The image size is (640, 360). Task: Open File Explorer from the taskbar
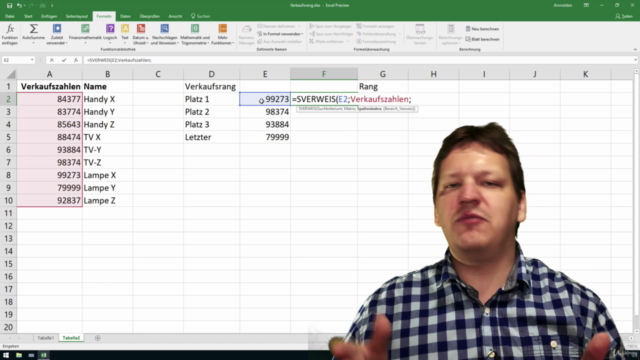click(19, 355)
